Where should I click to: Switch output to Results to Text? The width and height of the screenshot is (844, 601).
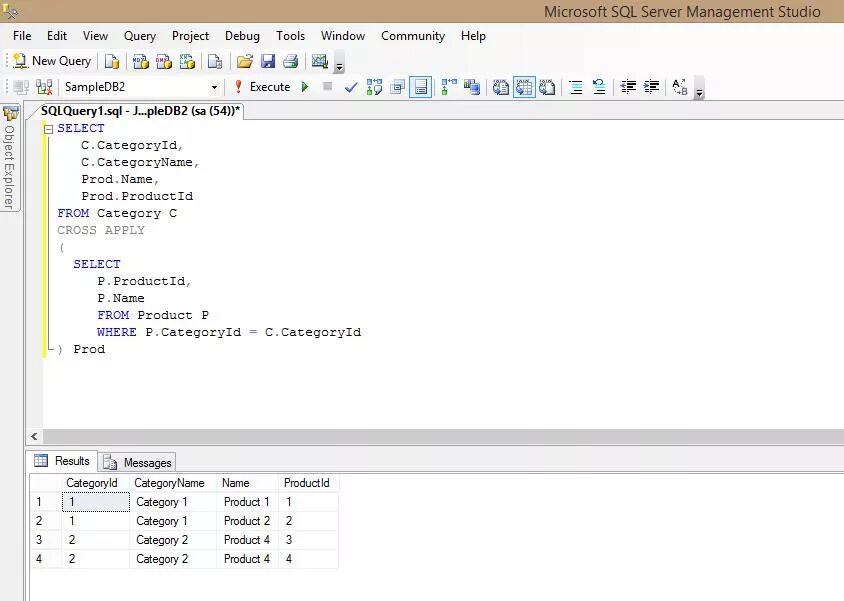pyautogui.click(x=501, y=87)
